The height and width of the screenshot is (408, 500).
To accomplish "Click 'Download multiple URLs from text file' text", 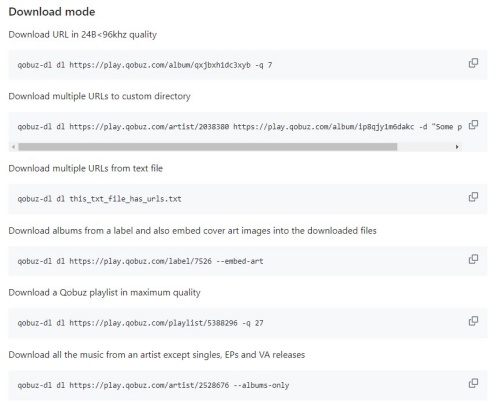I will click(86, 168).
